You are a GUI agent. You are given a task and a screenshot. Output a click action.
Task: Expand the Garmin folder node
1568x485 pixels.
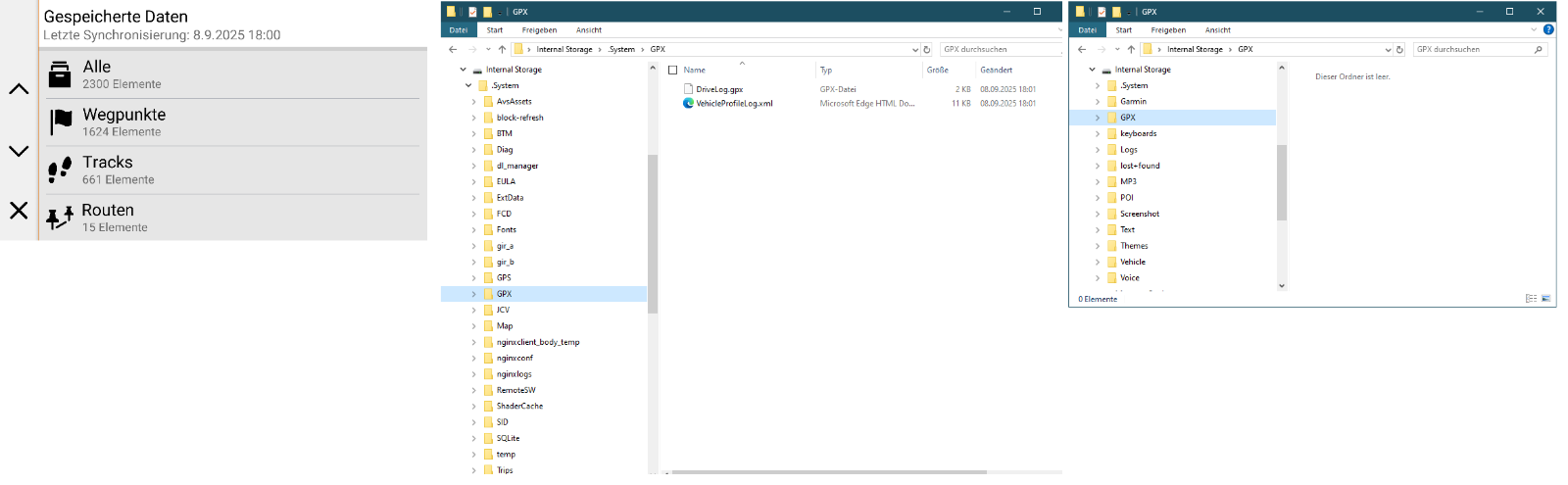pos(1098,102)
